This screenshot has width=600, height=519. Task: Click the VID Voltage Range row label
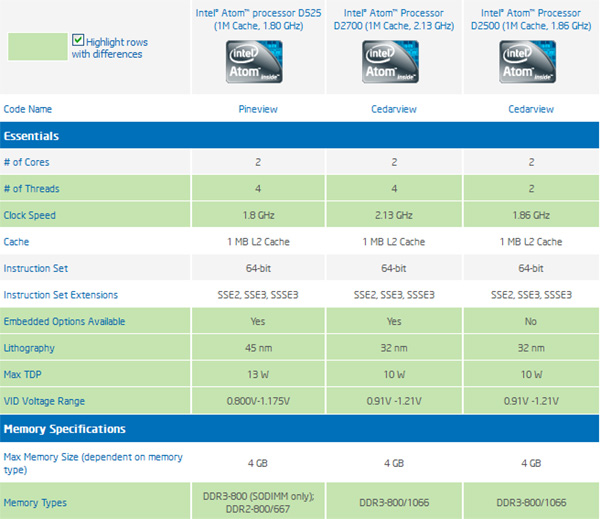point(44,401)
